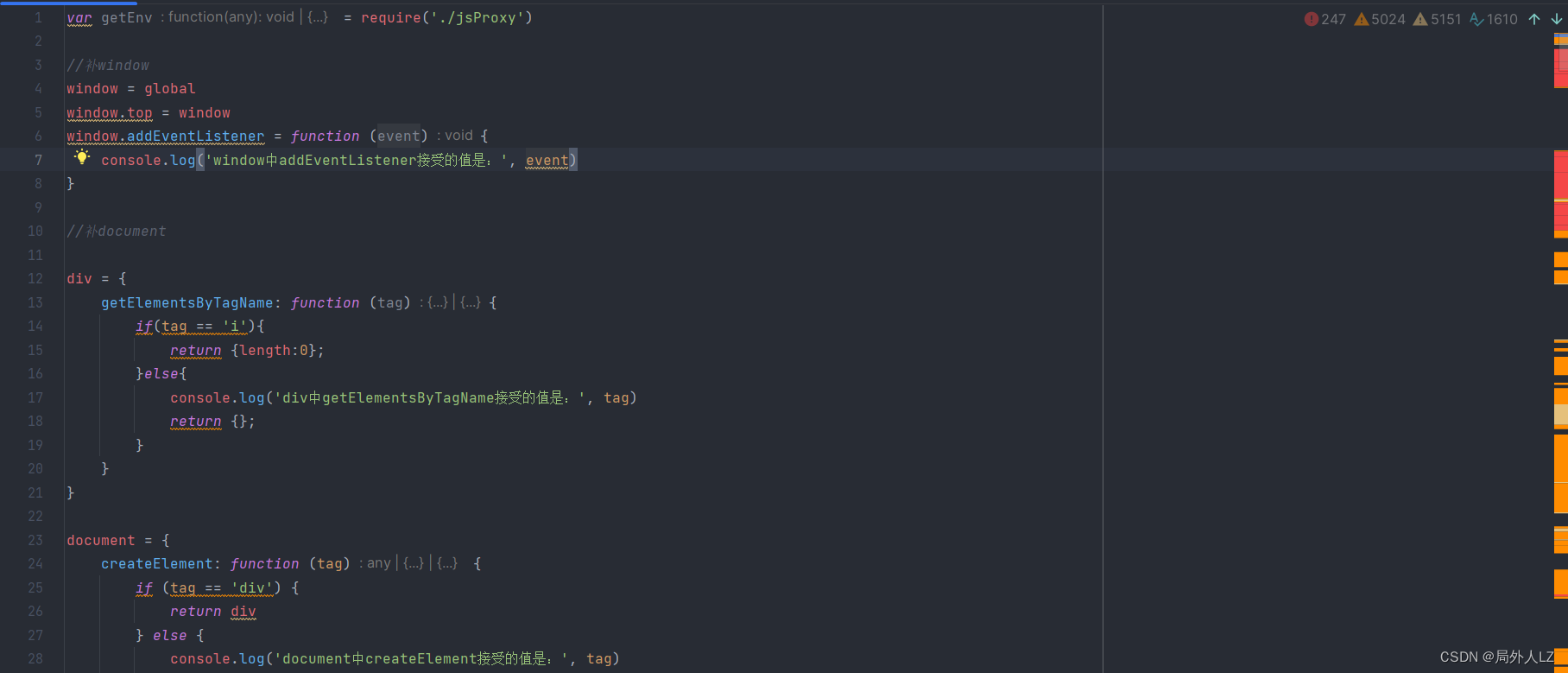Click the '//补document' comment
Screen dimensions: 1568x673
point(117,231)
